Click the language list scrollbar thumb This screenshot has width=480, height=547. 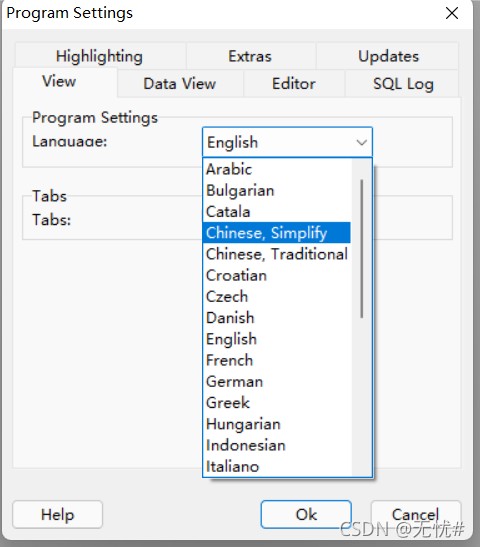tap(362, 249)
